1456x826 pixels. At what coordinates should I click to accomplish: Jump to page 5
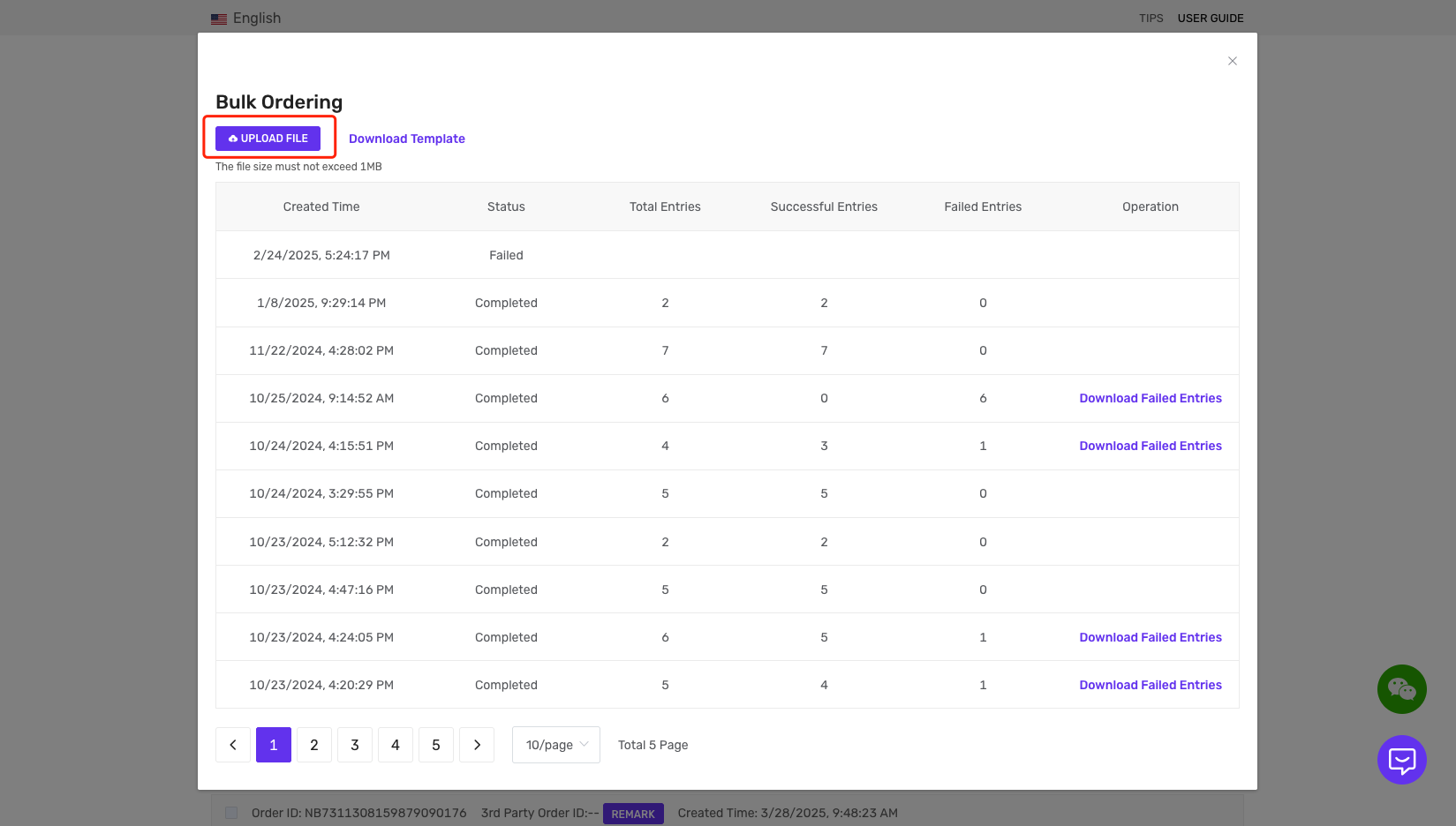point(436,745)
